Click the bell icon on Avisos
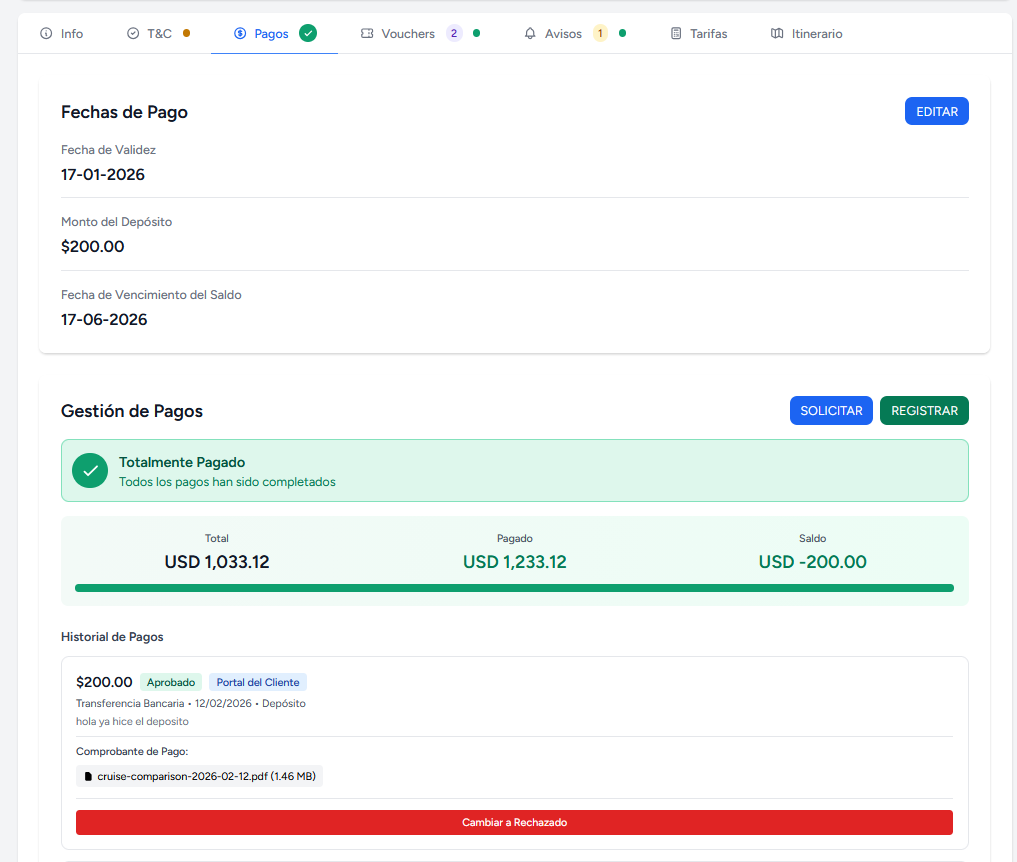Image resolution: width=1017 pixels, height=862 pixels. [x=530, y=33]
